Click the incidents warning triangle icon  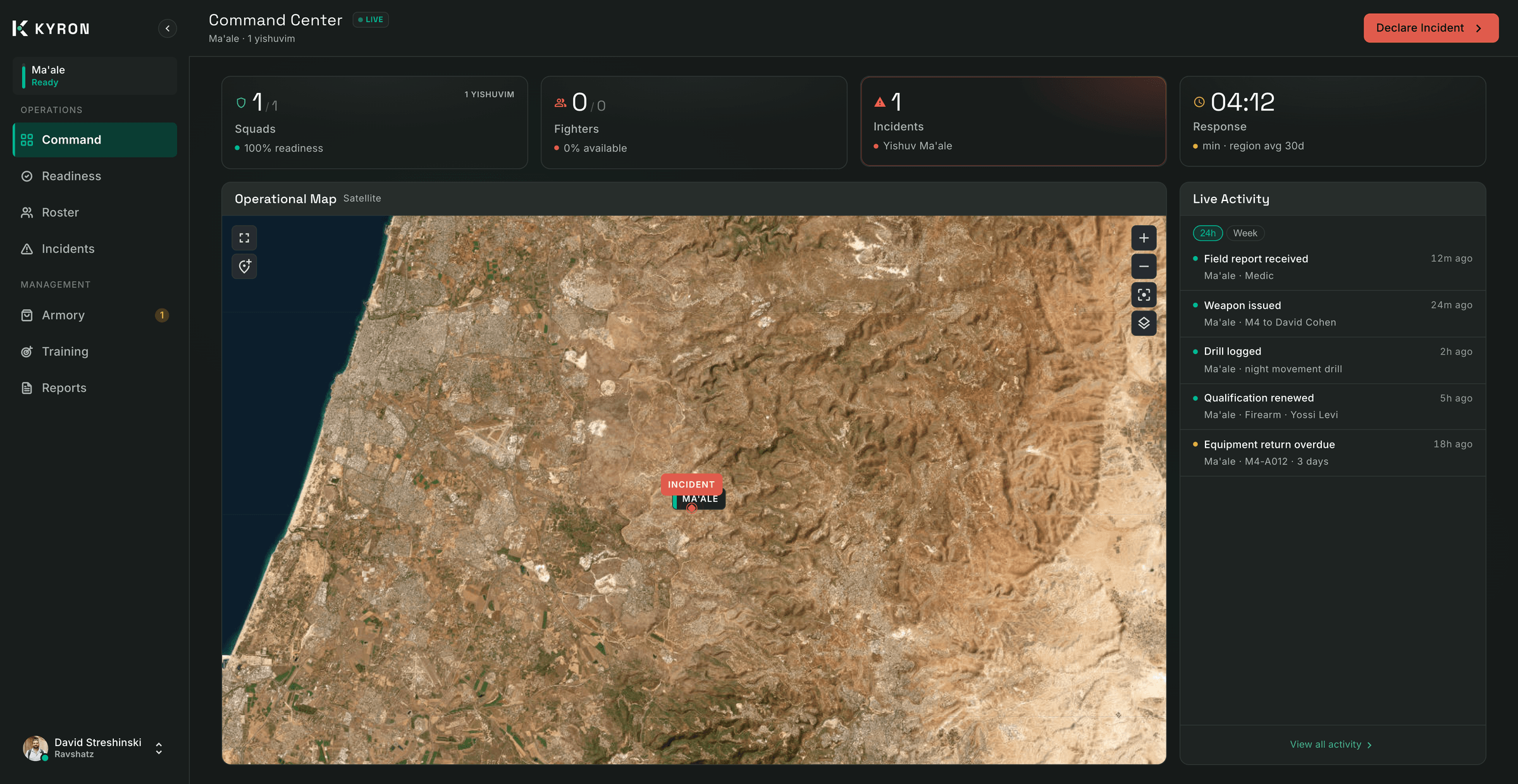pyautogui.click(x=879, y=102)
